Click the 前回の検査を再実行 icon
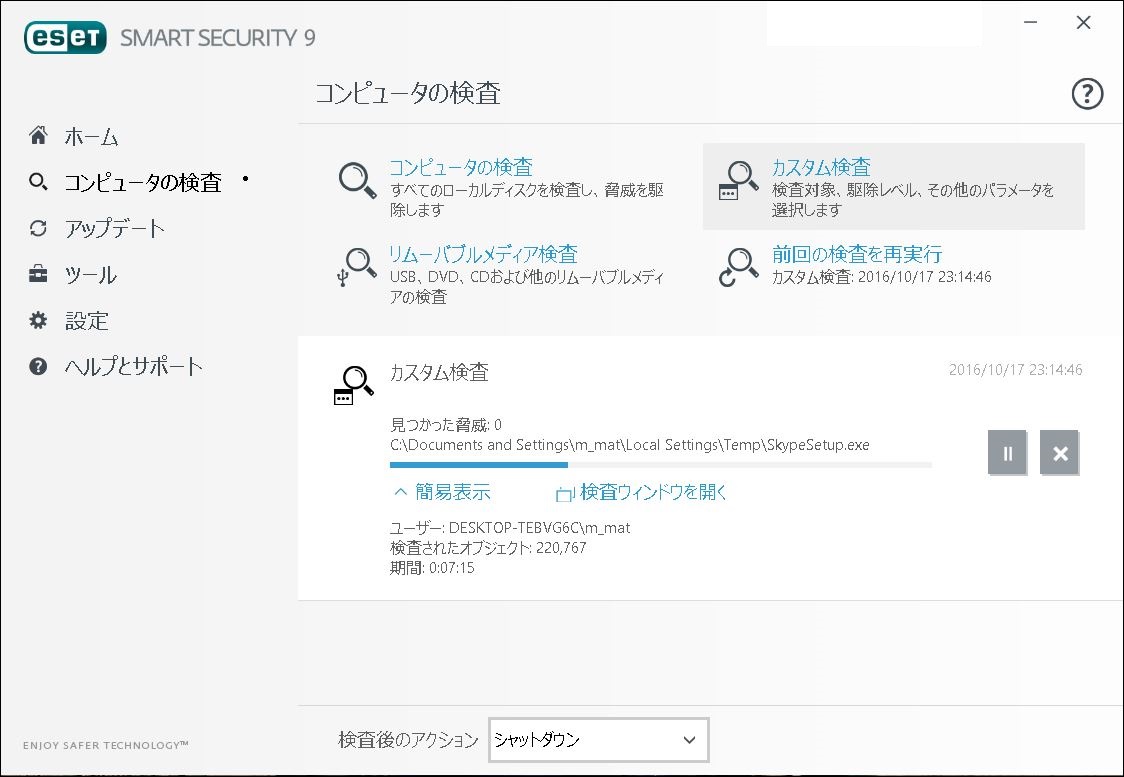 point(740,267)
